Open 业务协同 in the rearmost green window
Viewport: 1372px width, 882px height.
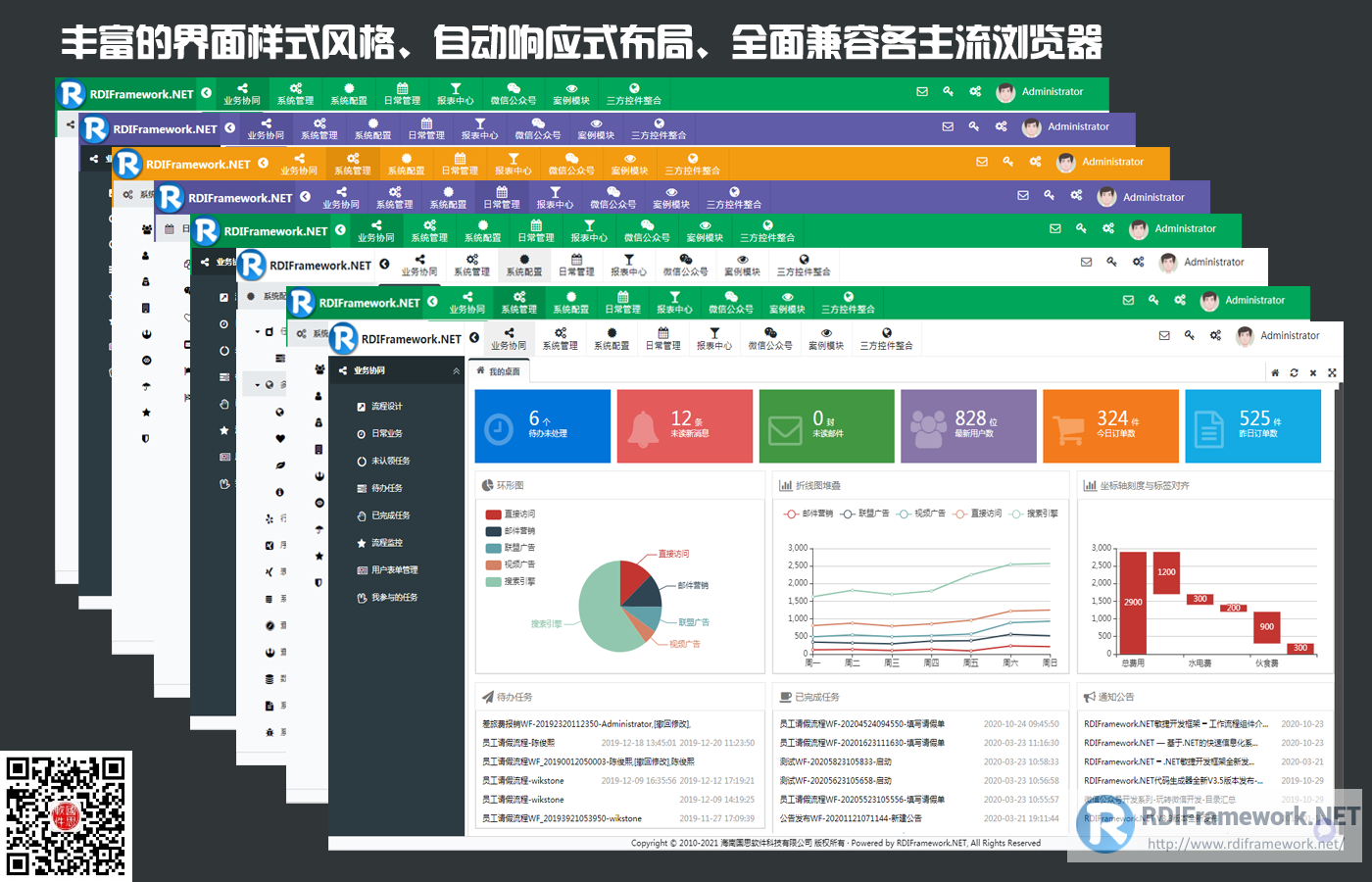pyautogui.click(x=242, y=94)
